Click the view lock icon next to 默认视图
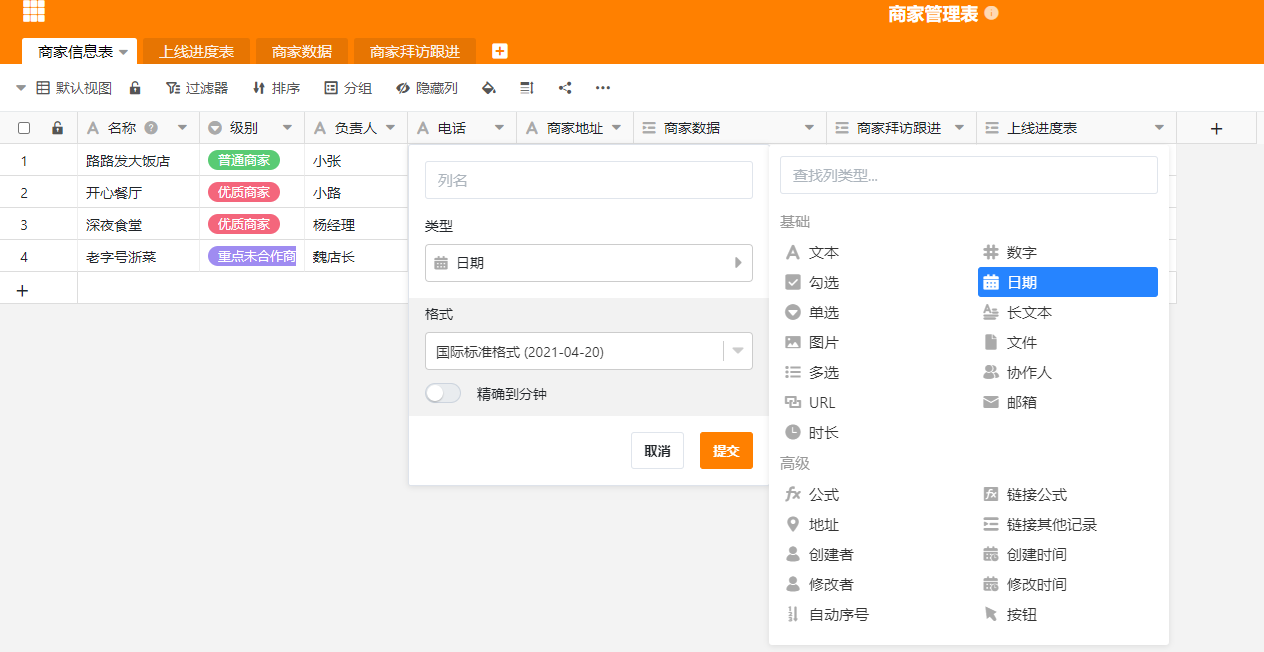The image size is (1264, 652). click(135, 88)
